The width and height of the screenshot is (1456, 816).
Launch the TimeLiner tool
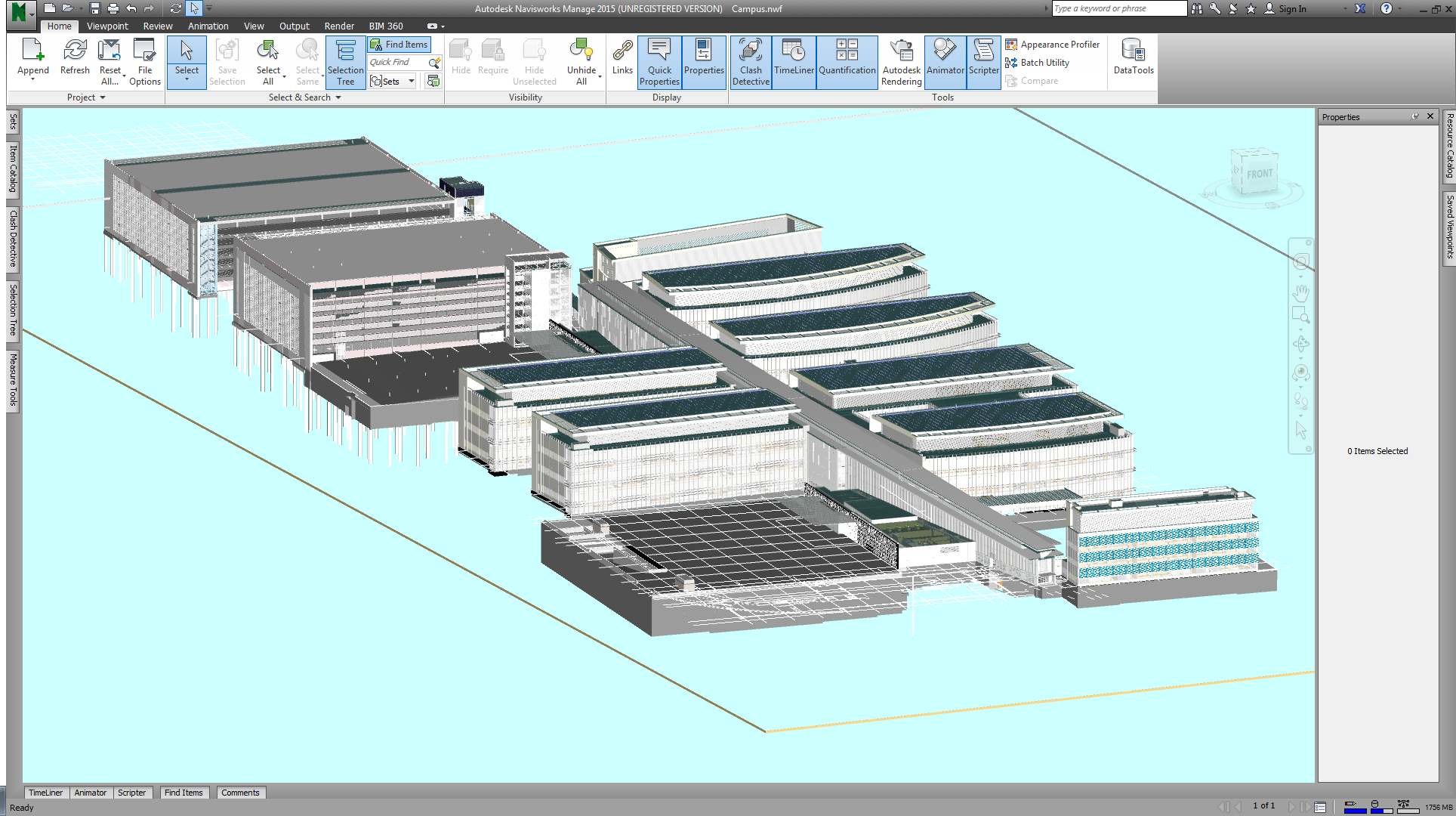794,62
